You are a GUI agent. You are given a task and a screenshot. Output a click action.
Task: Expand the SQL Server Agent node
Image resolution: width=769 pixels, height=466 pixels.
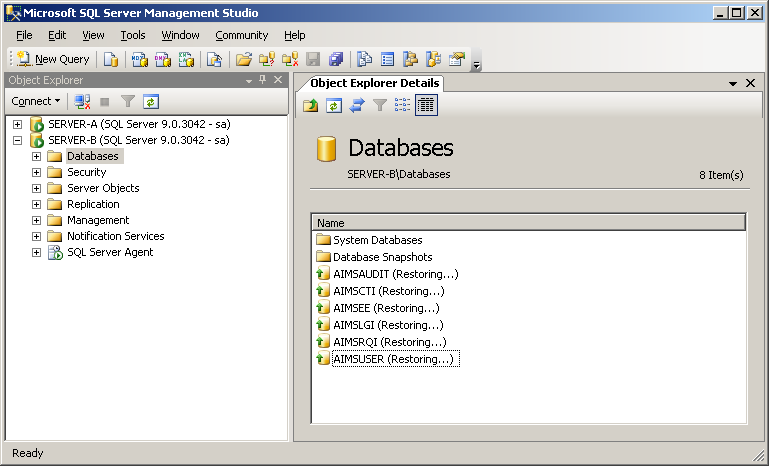click(x=36, y=252)
